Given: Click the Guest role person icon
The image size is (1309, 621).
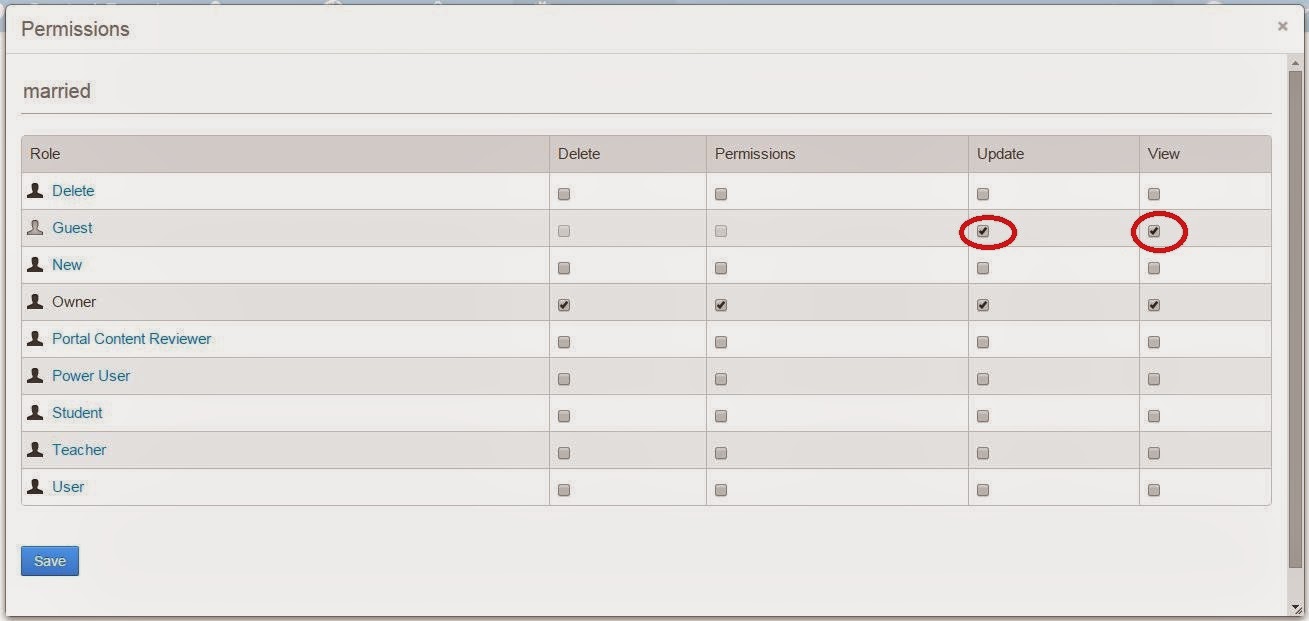Looking at the screenshot, I should [37, 227].
